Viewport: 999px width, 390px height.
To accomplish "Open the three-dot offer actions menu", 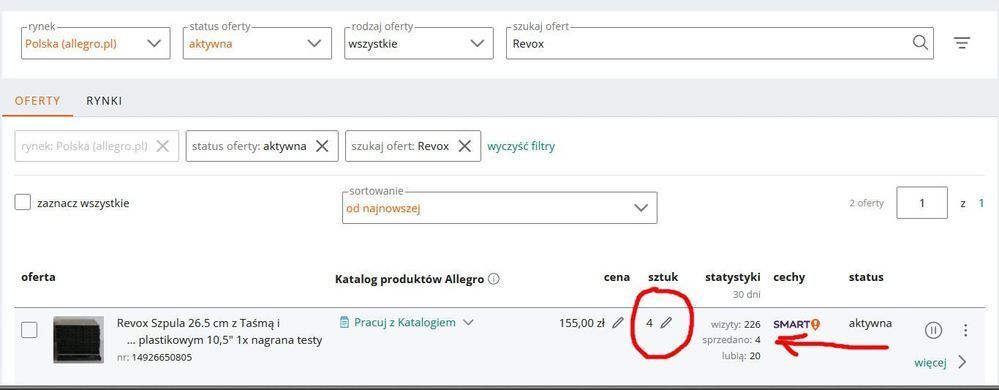I will (x=965, y=330).
